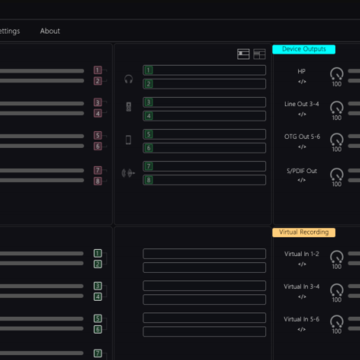Click the </> icon under OTG Out 5-6
360x360 pixels.
pyautogui.click(x=302, y=147)
